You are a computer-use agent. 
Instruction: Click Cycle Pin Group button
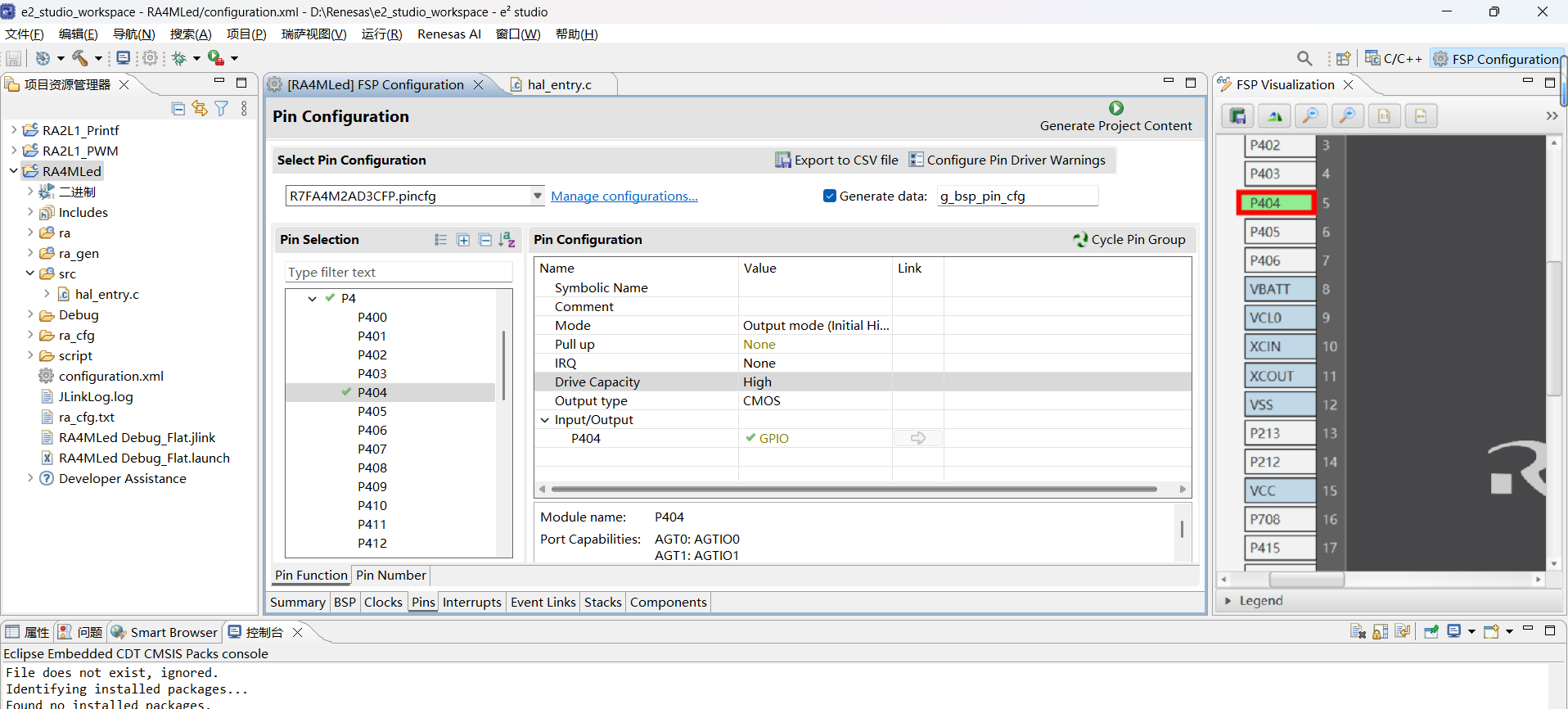pyautogui.click(x=1129, y=240)
